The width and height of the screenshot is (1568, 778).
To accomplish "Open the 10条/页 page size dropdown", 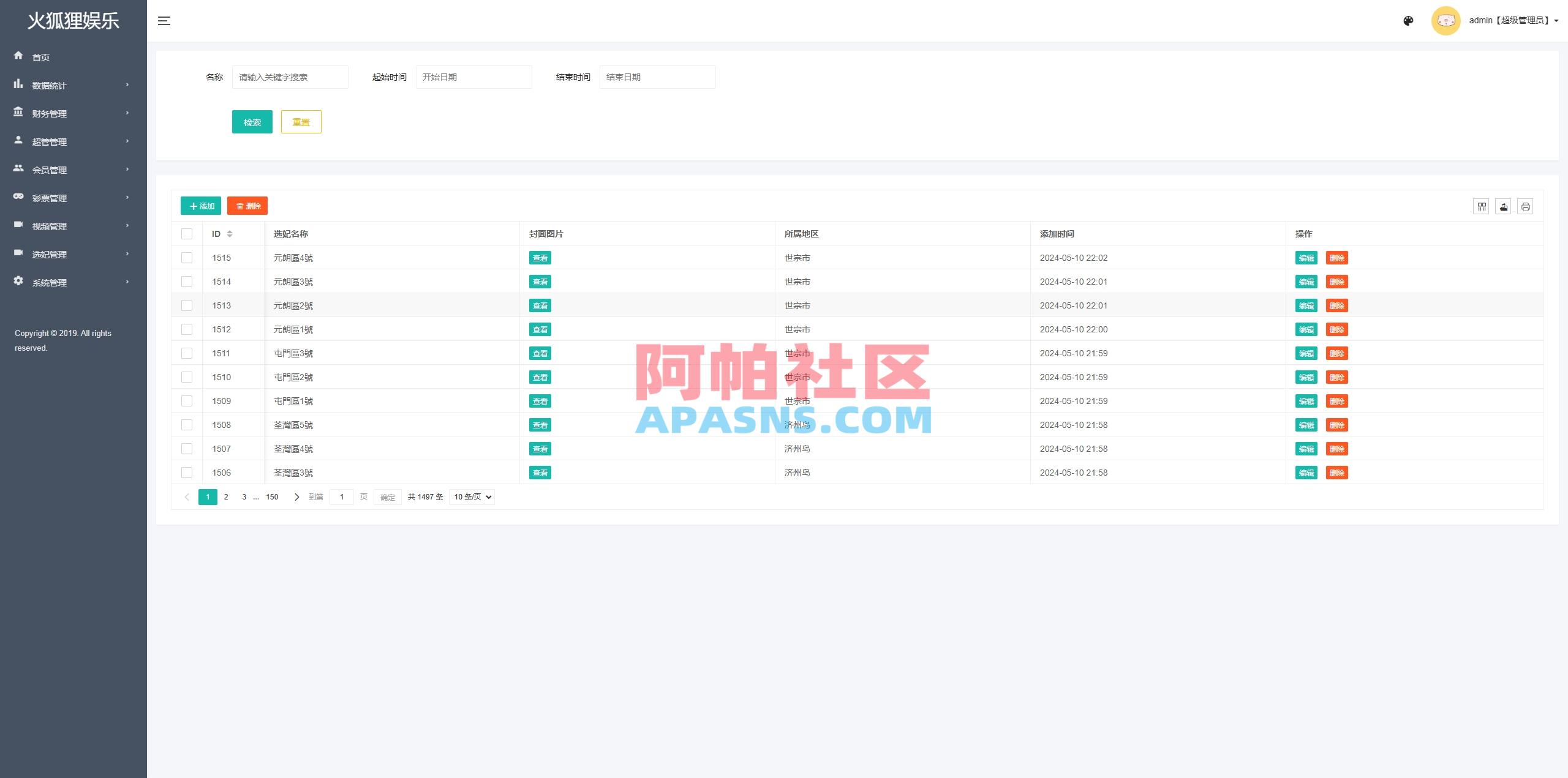I will [471, 496].
